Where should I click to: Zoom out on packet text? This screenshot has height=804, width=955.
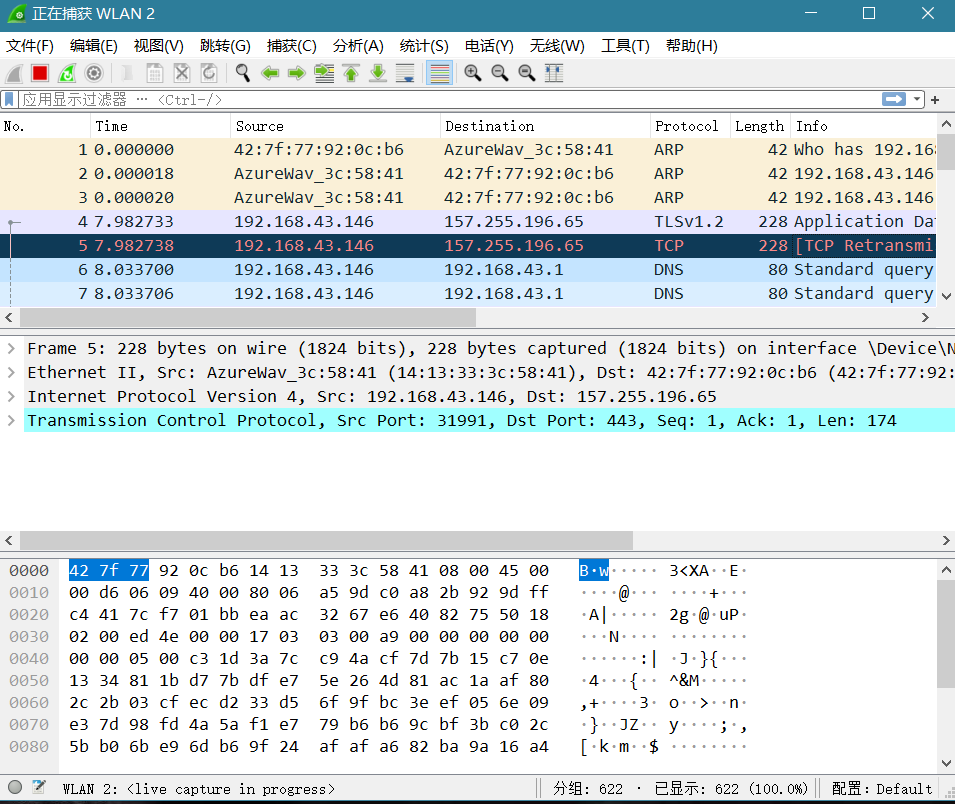[499, 74]
